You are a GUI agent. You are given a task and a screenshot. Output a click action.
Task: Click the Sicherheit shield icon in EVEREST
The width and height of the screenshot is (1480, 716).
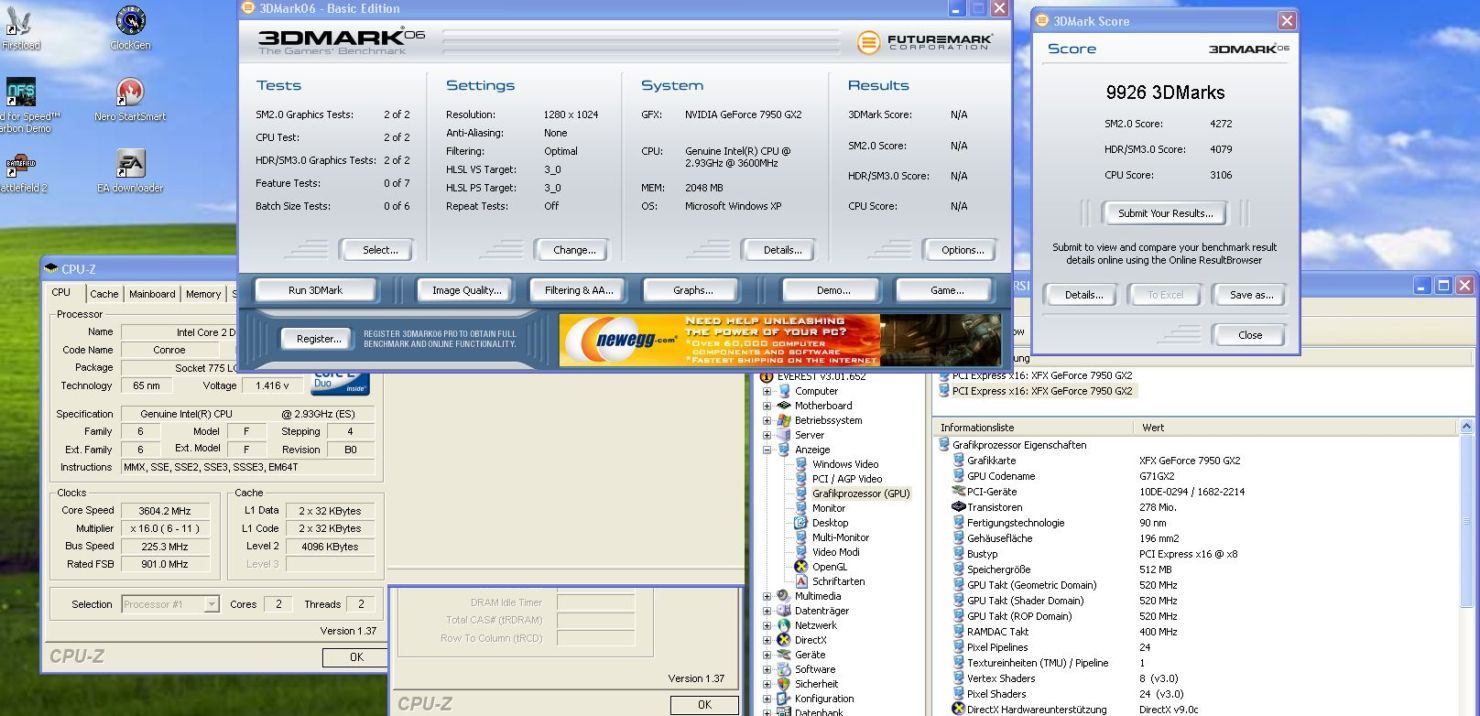(784, 684)
